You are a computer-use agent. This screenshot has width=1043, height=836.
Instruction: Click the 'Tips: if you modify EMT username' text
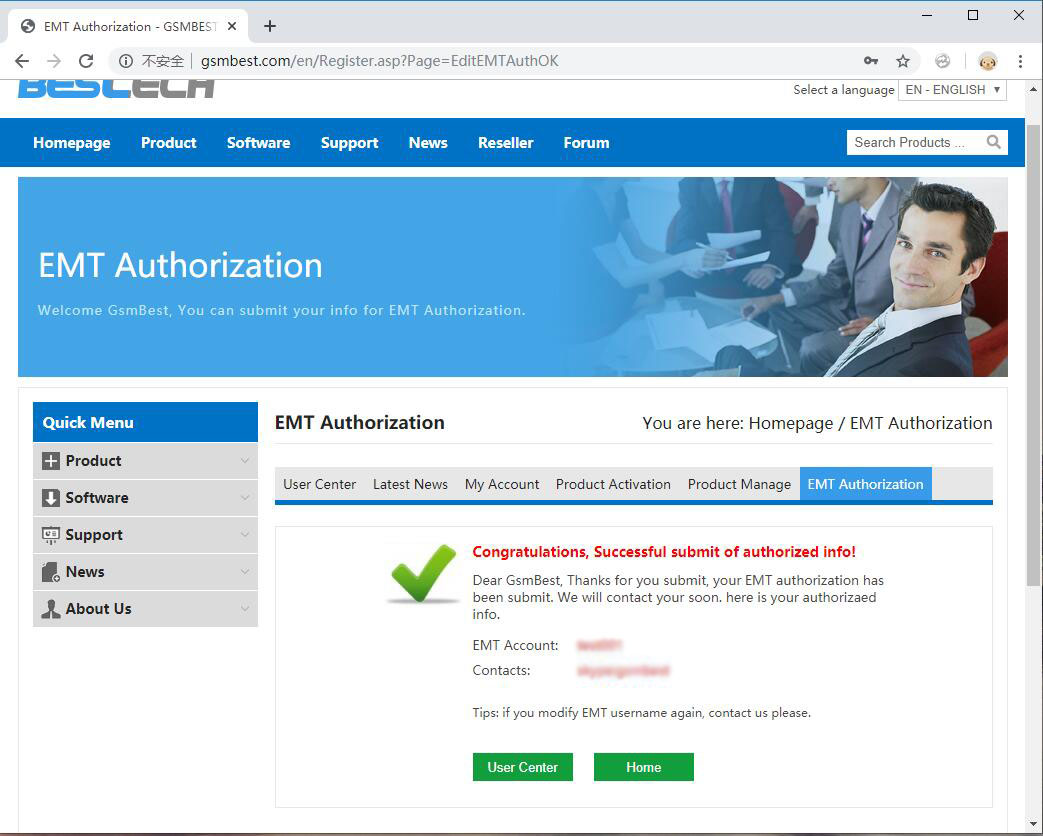[x=641, y=713]
